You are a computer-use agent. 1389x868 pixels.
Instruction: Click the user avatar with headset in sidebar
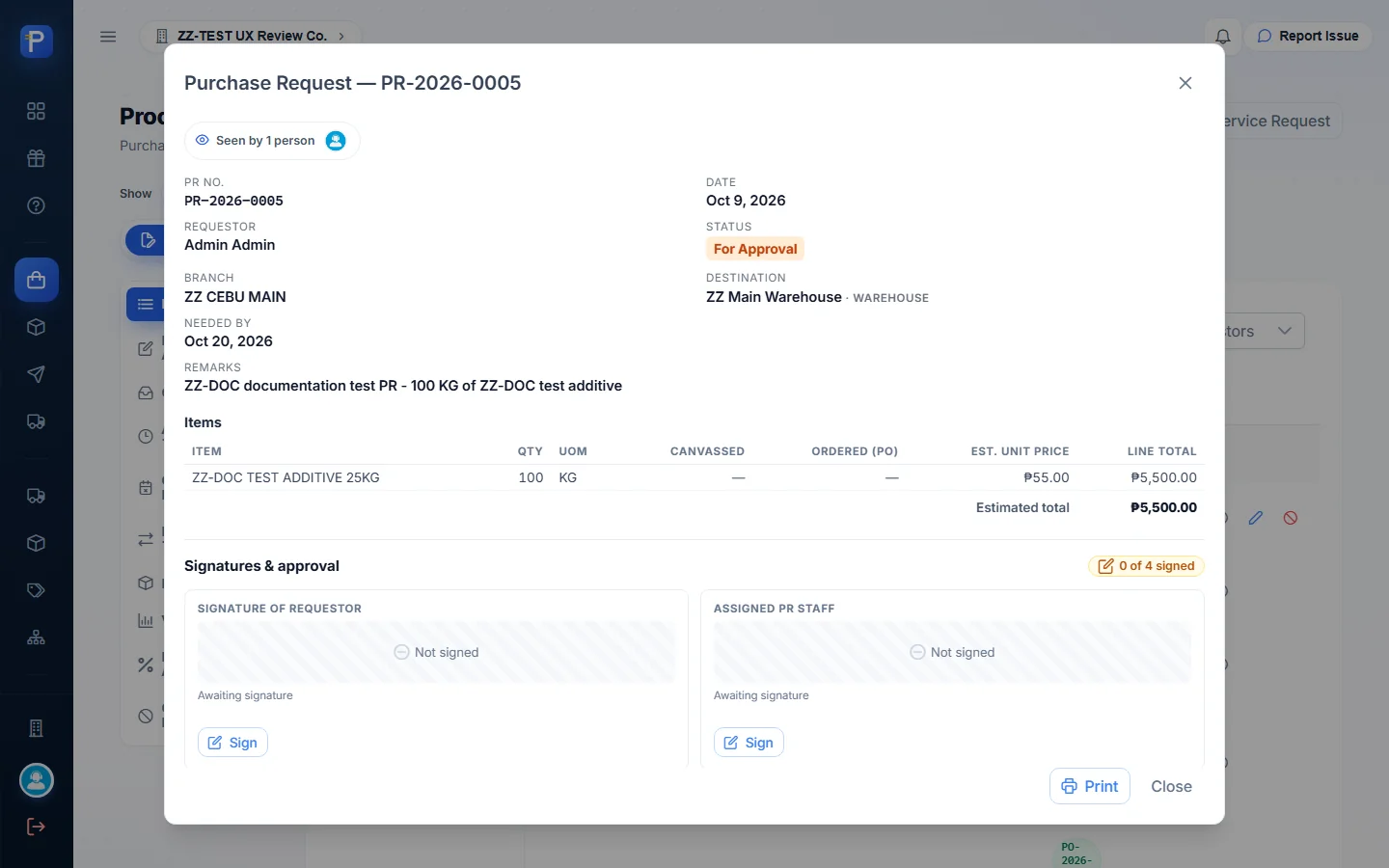coord(37,780)
